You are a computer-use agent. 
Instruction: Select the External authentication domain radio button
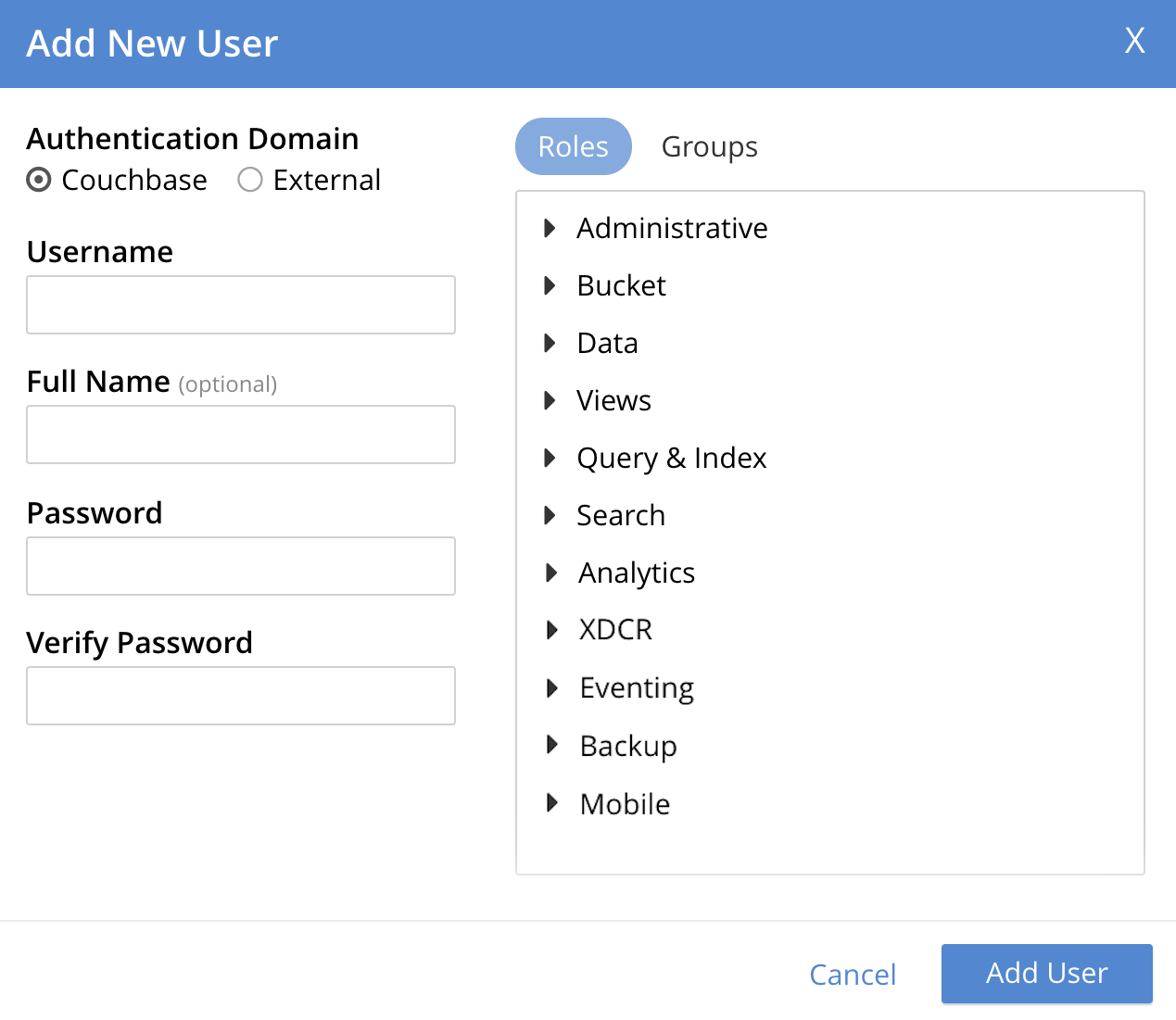tap(250, 180)
